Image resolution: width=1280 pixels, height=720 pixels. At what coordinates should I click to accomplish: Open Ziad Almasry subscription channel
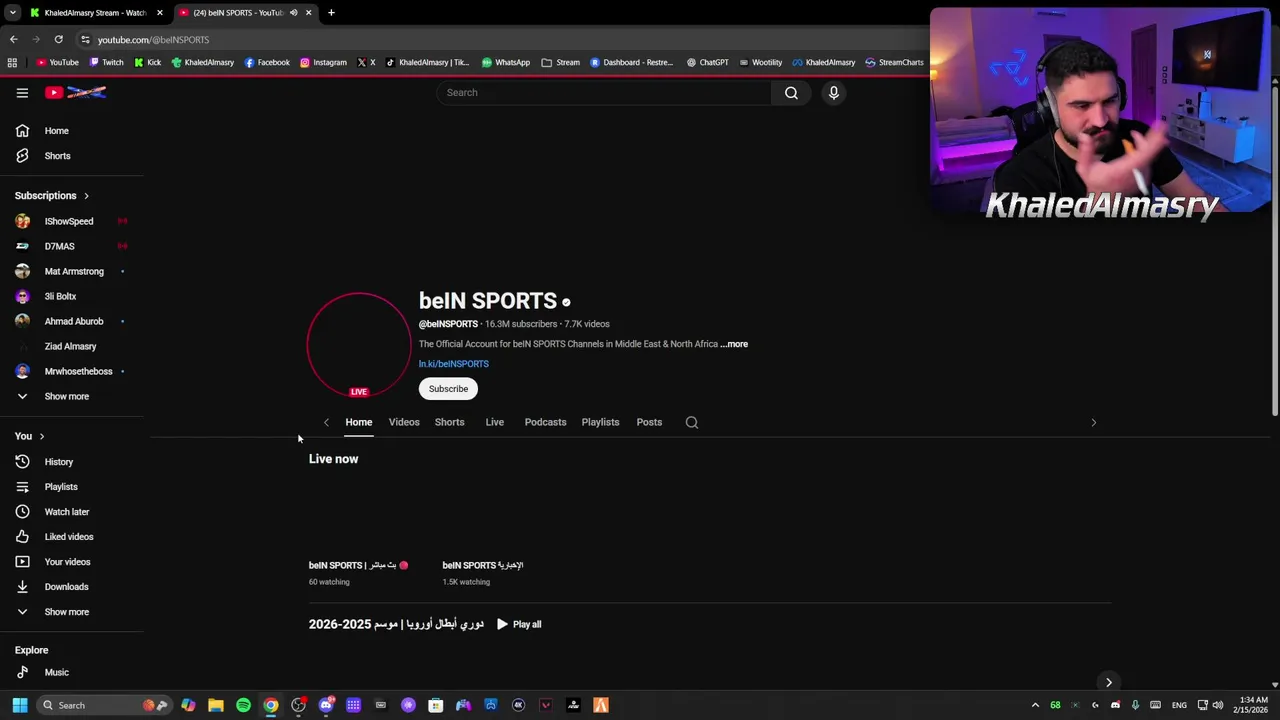click(x=72, y=346)
